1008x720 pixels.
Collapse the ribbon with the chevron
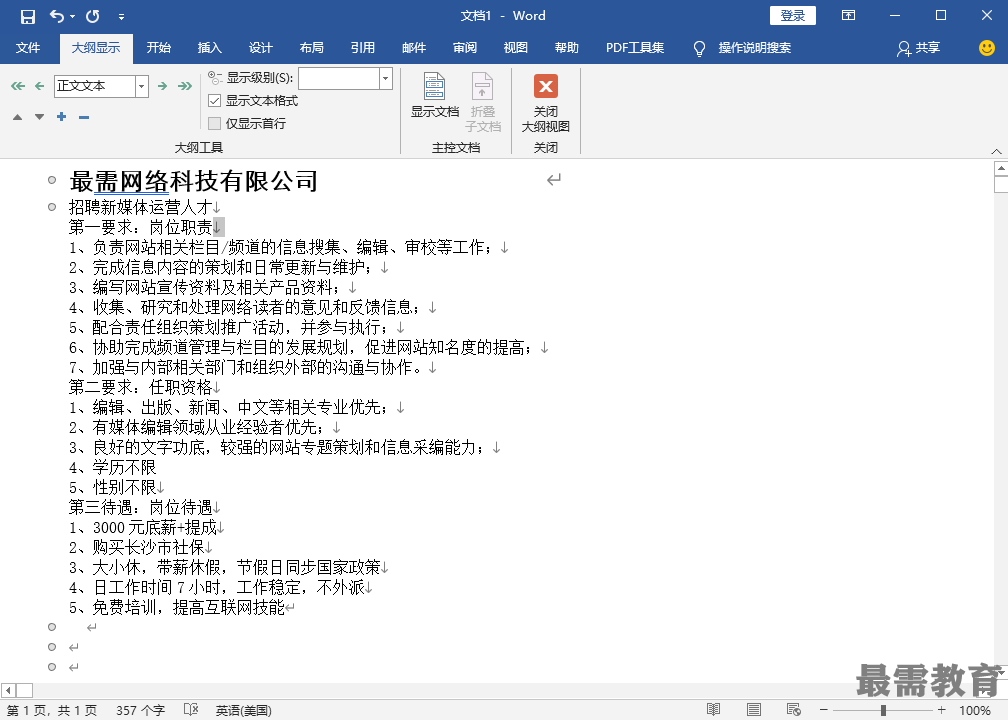pos(996,151)
